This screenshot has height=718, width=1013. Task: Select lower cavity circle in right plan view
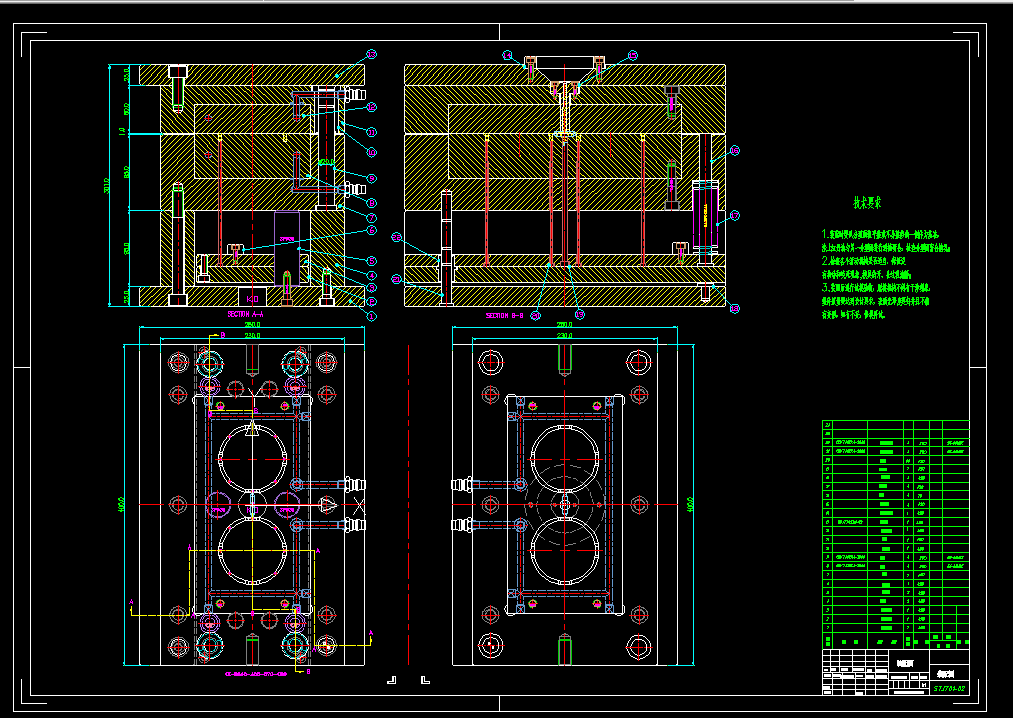pos(565,551)
